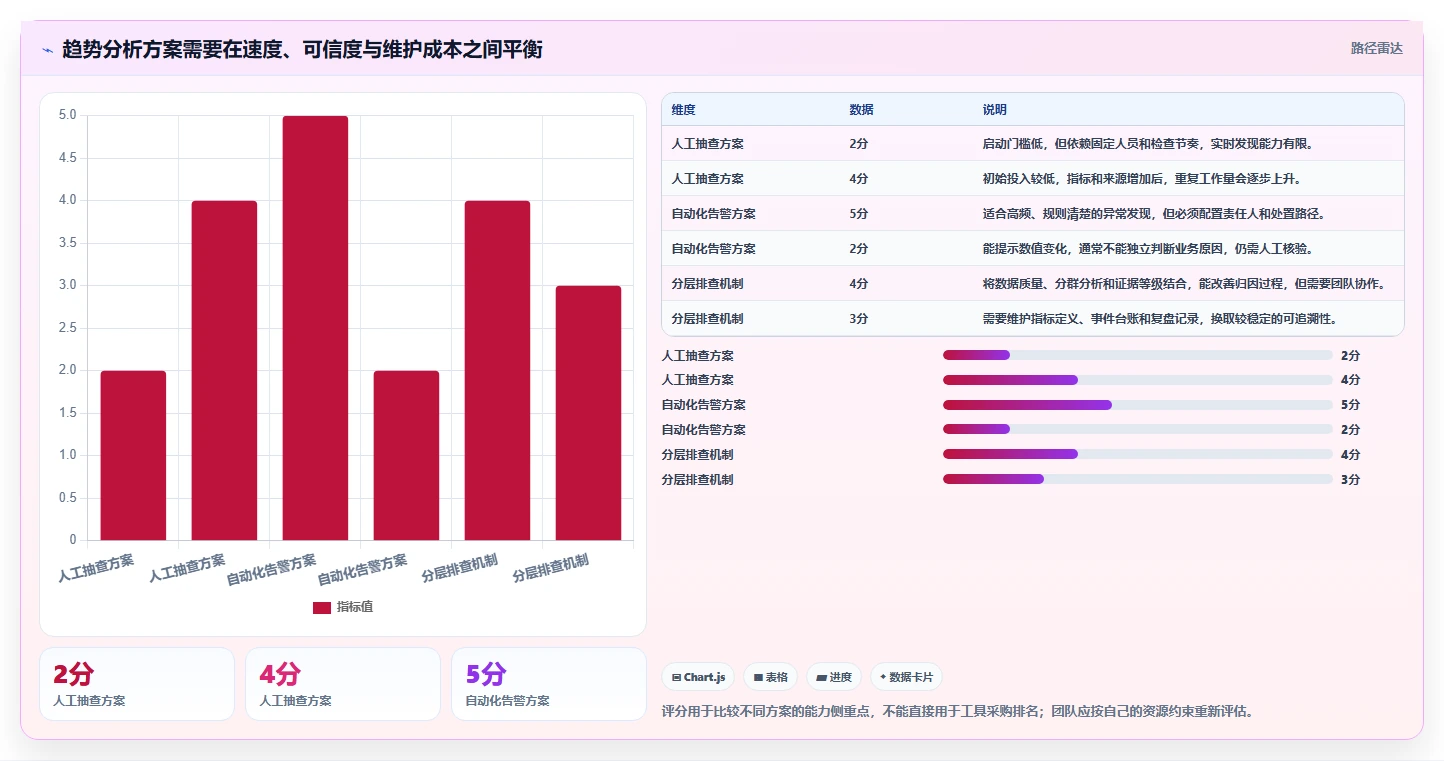Click the 人工抽查方案 4分 progress bar
Screen dimensions: 1444x761
[1137, 380]
